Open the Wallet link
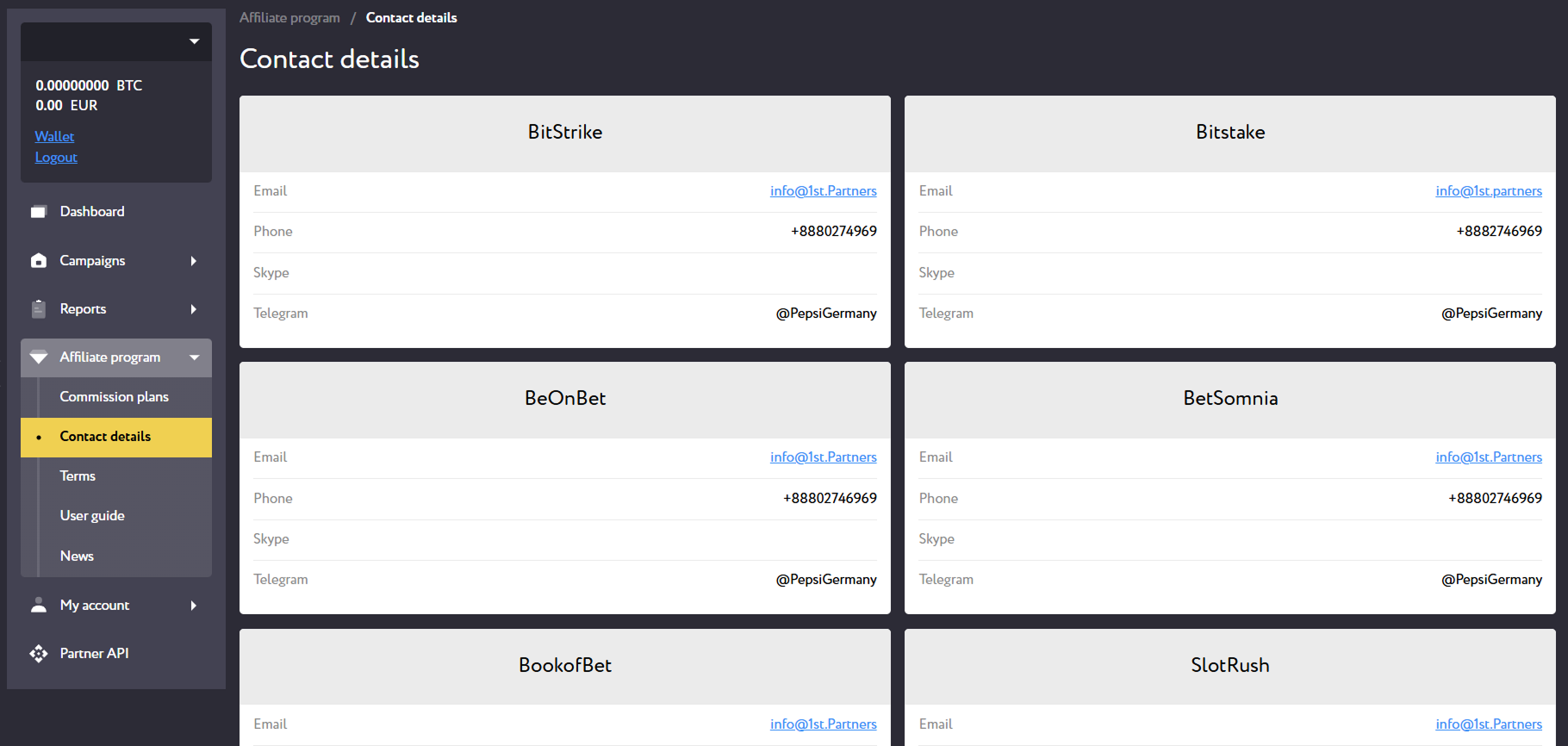Screen dimensions: 1568x746 point(54,136)
